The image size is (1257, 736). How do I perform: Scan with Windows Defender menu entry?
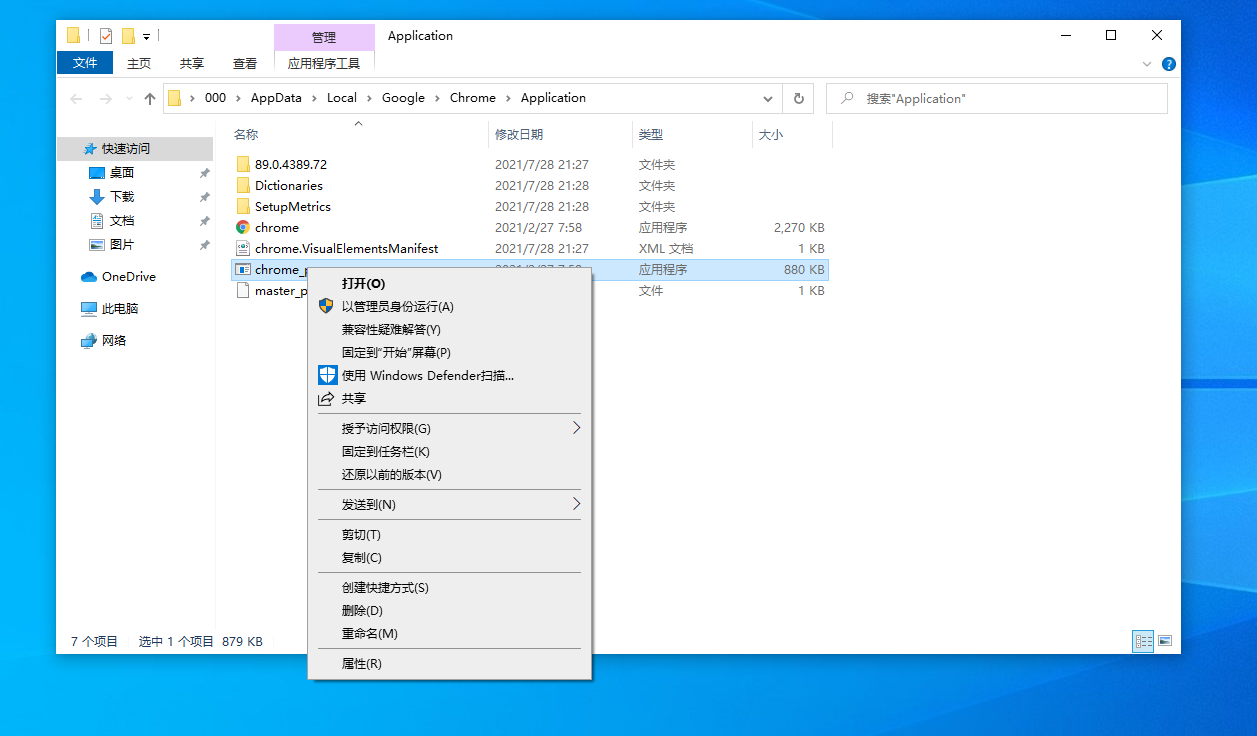449,375
